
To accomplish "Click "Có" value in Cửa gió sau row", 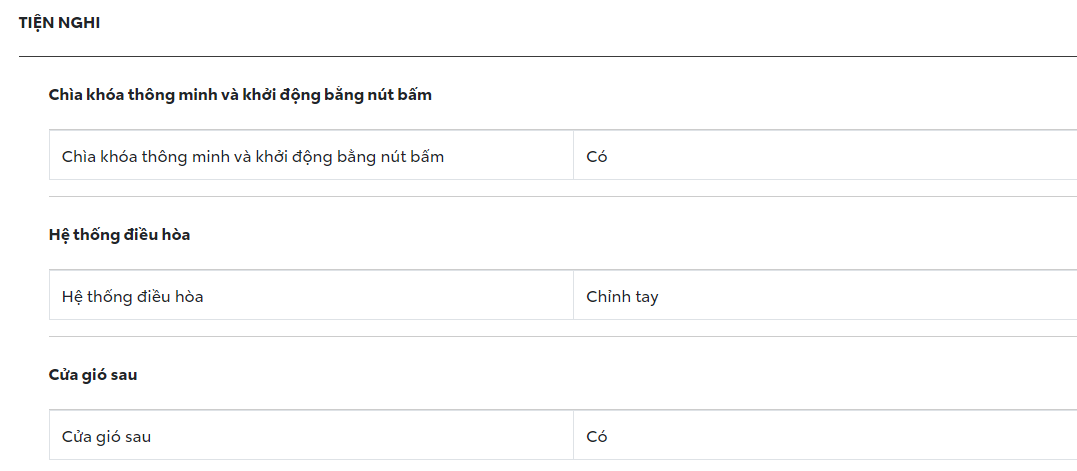I will coord(597,436).
